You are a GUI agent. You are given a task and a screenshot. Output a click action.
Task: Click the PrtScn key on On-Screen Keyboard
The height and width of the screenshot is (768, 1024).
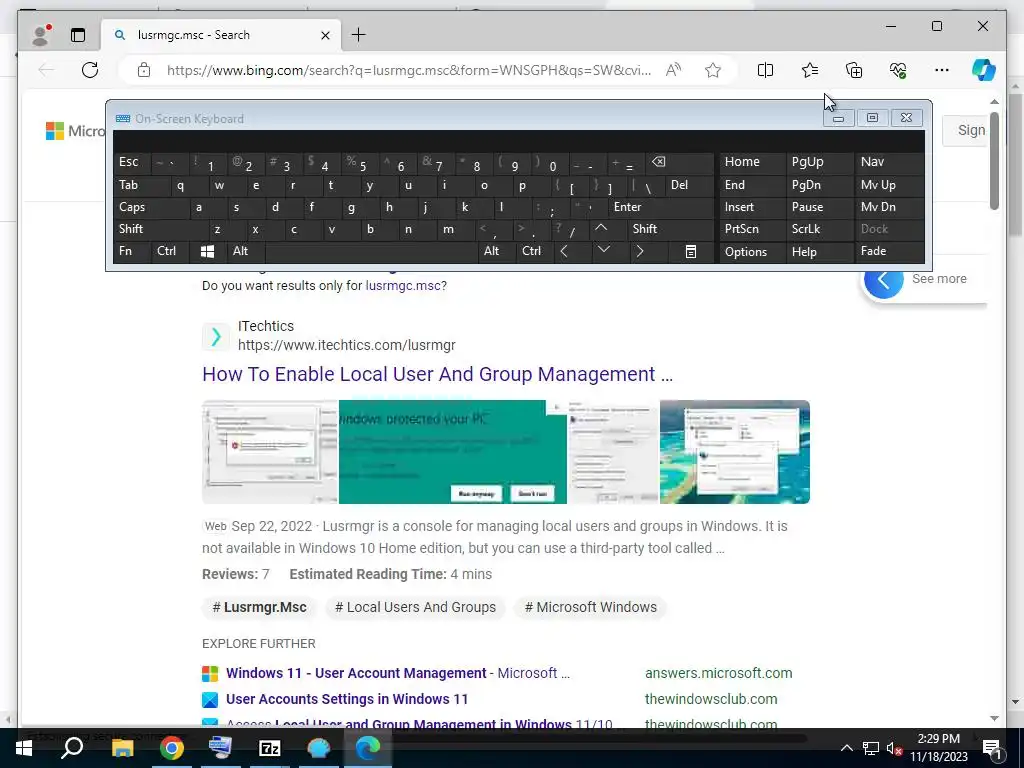click(752, 229)
